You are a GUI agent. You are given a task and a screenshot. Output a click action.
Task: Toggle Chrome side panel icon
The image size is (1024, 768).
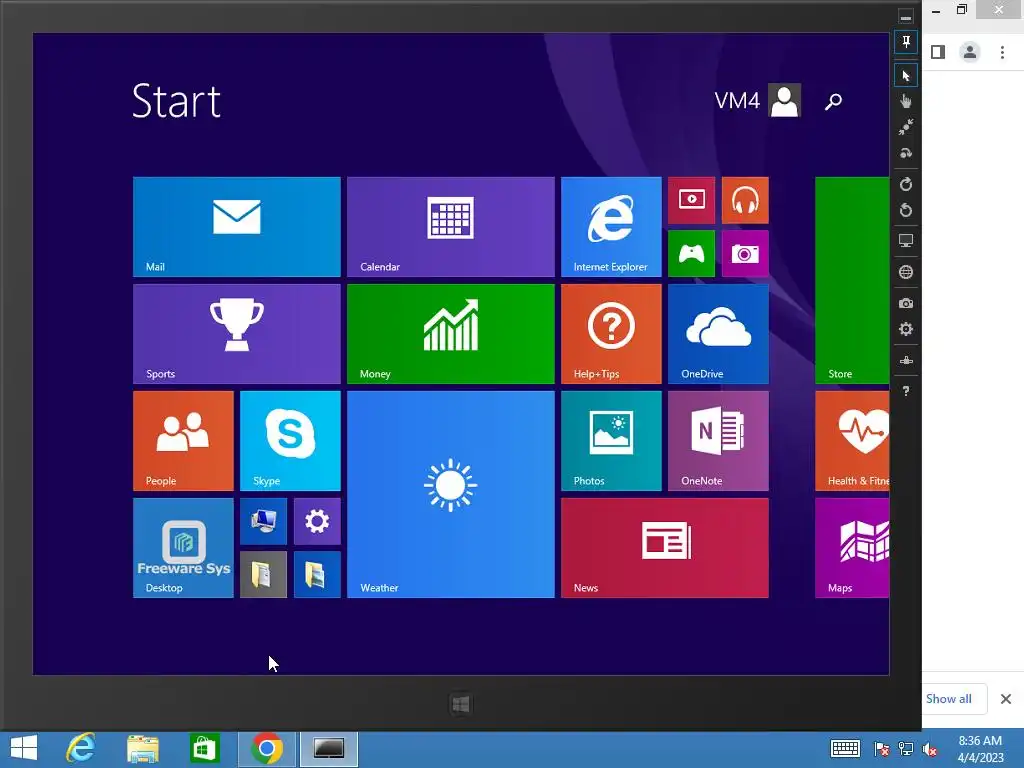[x=938, y=52]
